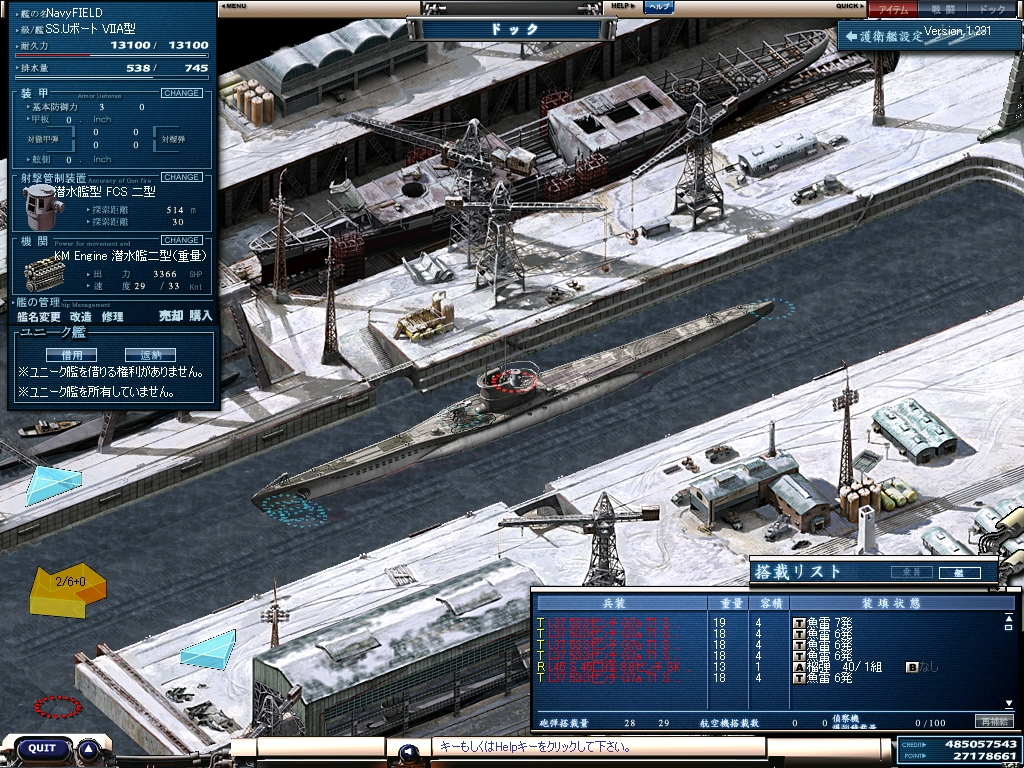Screen dimensions: 1024x768
Task: Click the QUICK label in top bar
Action: click(850, 6)
